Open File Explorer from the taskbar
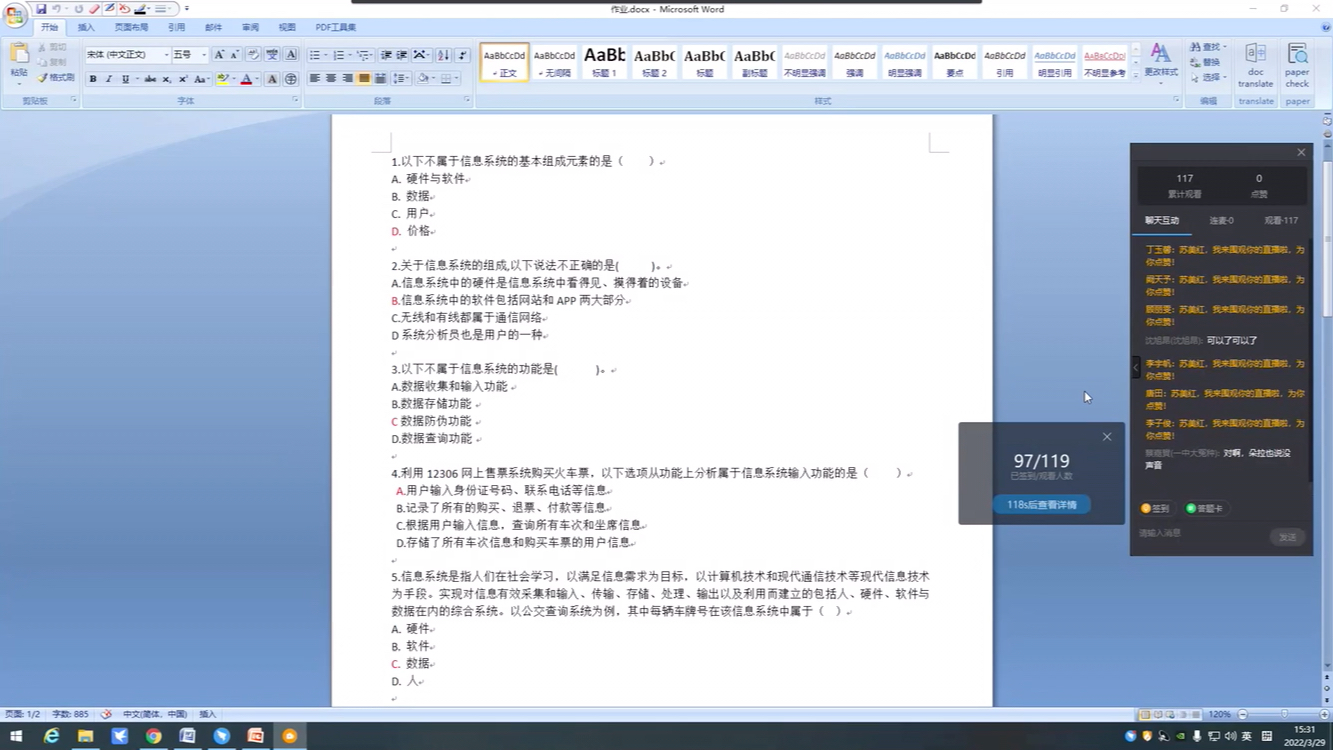The width and height of the screenshot is (1333, 750). (85, 736)
